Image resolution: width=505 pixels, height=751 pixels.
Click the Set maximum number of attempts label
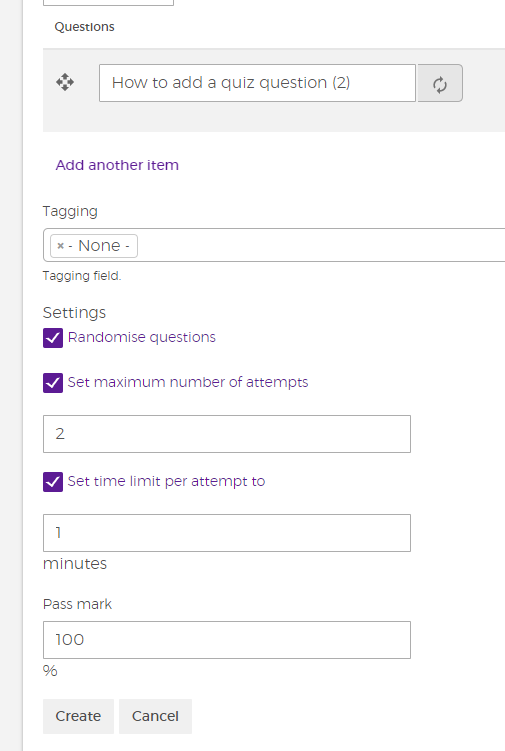tap(188, 382)
